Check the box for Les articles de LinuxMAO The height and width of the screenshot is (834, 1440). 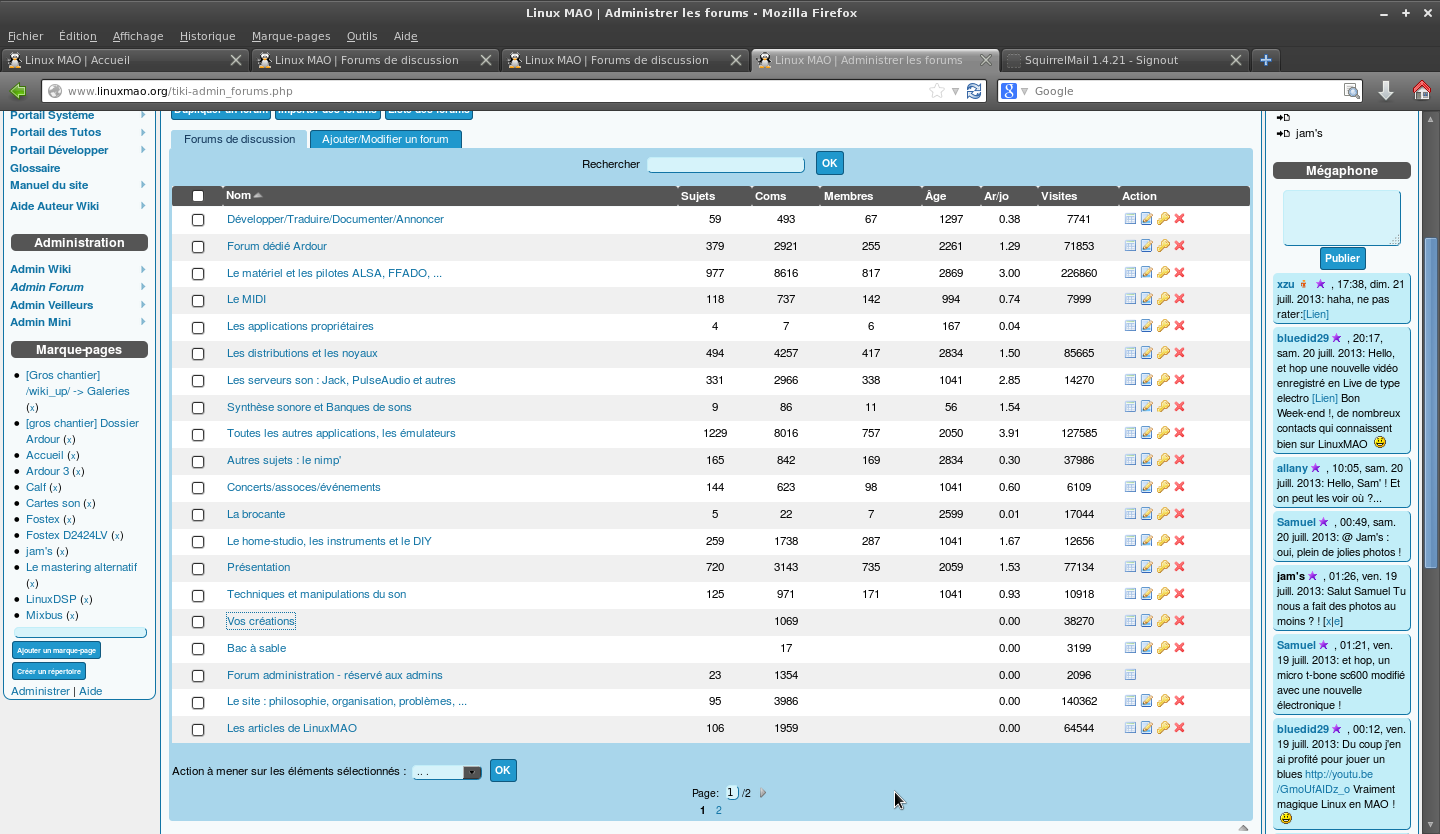click(x=198, y=729)
